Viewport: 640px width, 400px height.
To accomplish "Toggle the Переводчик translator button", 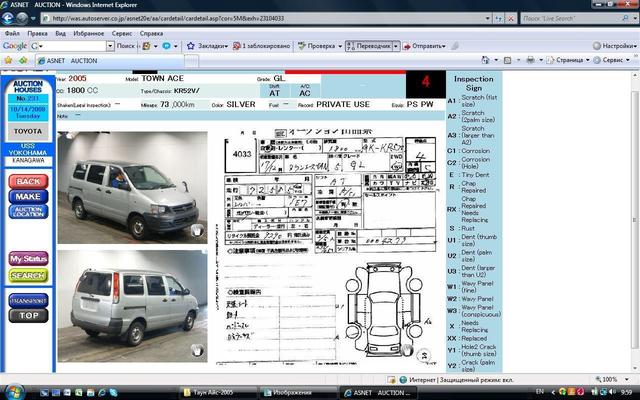I will (369, 46).
